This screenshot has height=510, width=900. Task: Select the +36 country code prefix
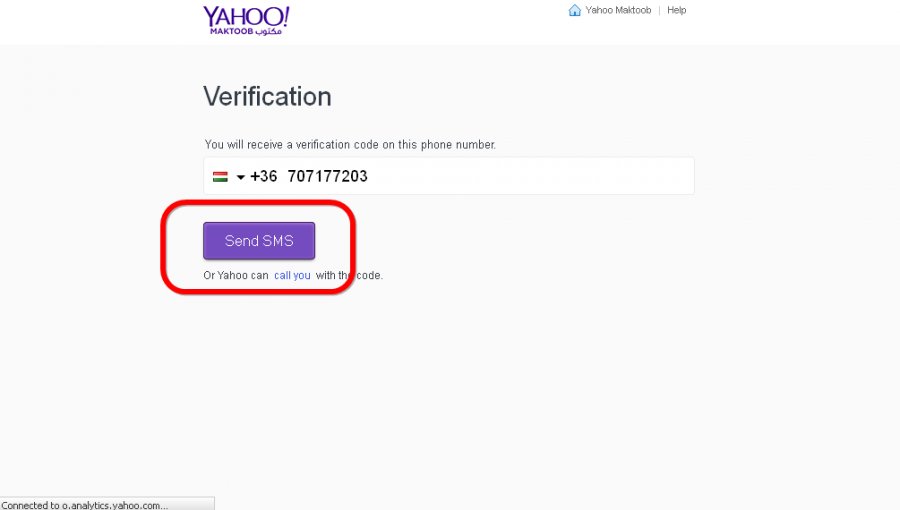263,176
